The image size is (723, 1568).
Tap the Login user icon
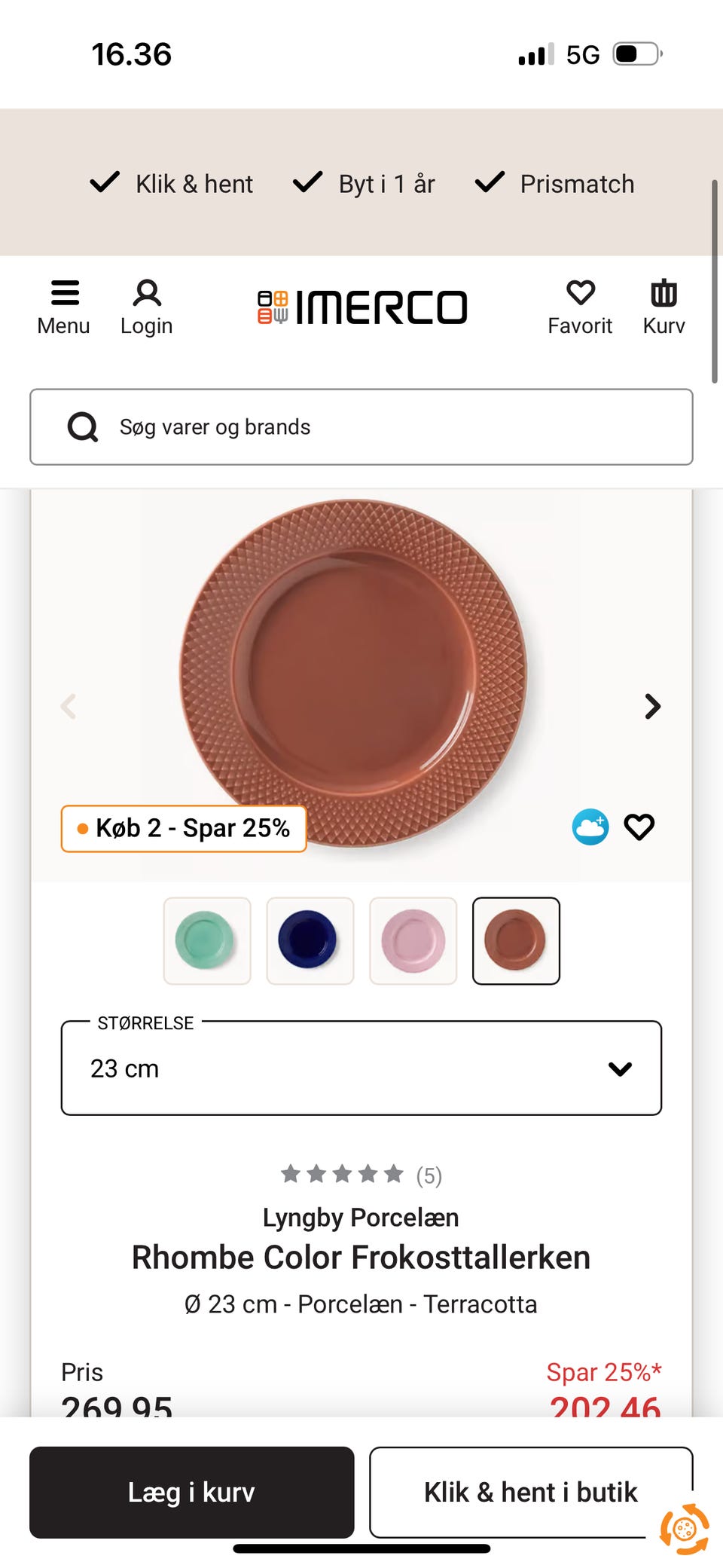[x=147, y=294]
